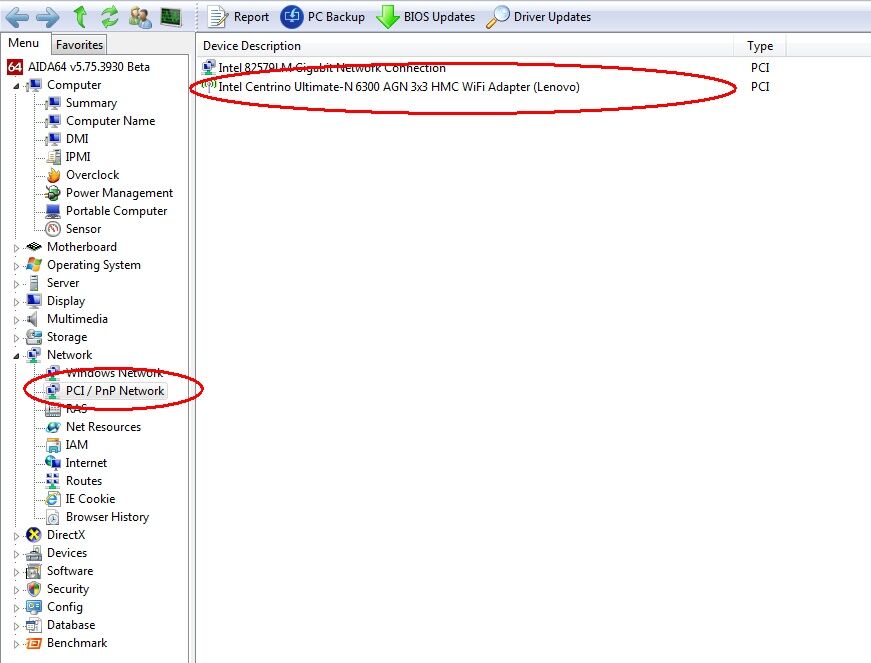The height and width of the screenshot is (663, 871).
Task: Open Report wizard
Action: click(x=238, y=17)
